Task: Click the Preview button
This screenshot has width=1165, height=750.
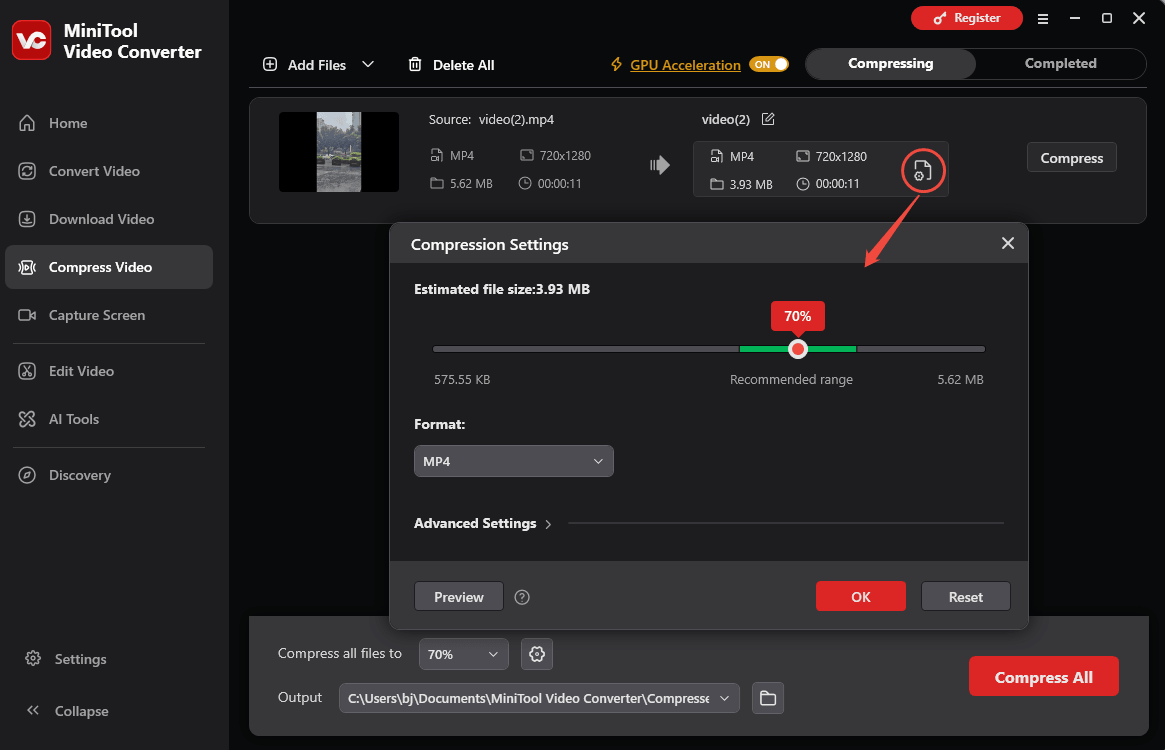Action: click(x=458, y=597)
